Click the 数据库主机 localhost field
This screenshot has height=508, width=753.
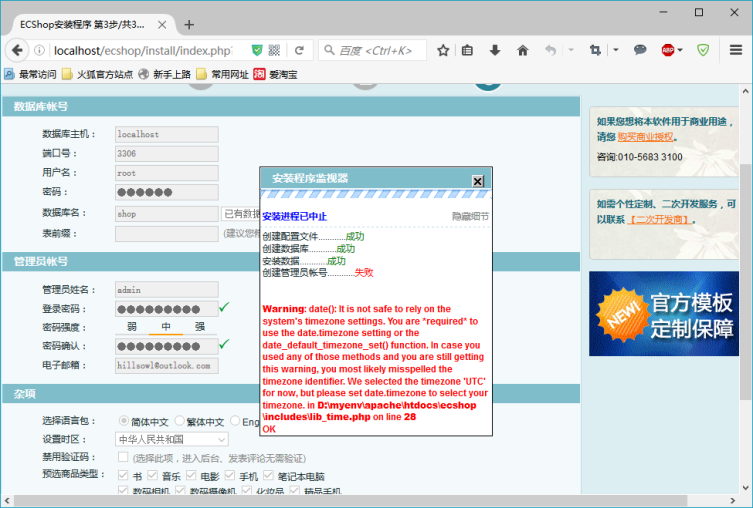click(167, 134)
